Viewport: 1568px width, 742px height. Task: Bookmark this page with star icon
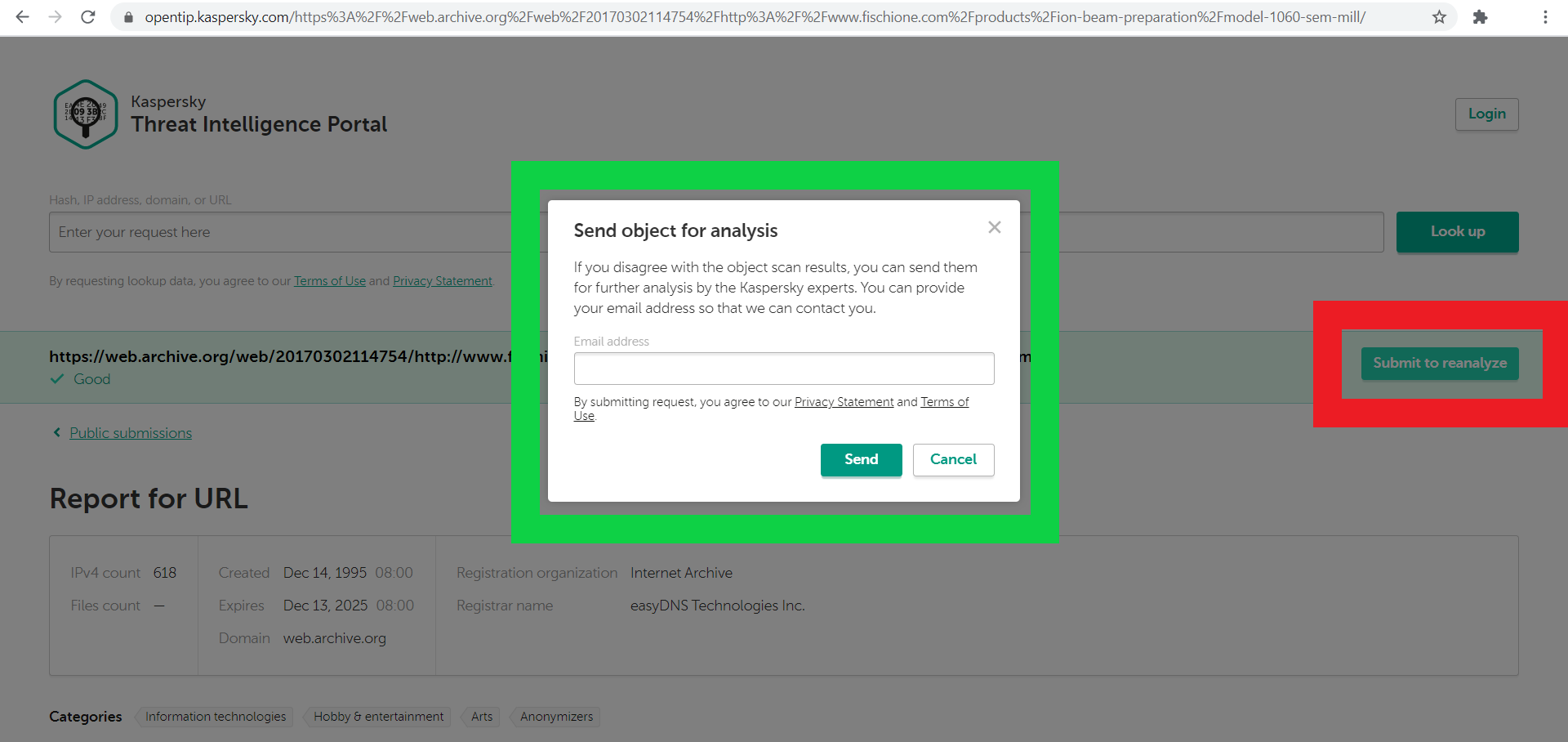pyautogui.click(x=1439, y=17)
